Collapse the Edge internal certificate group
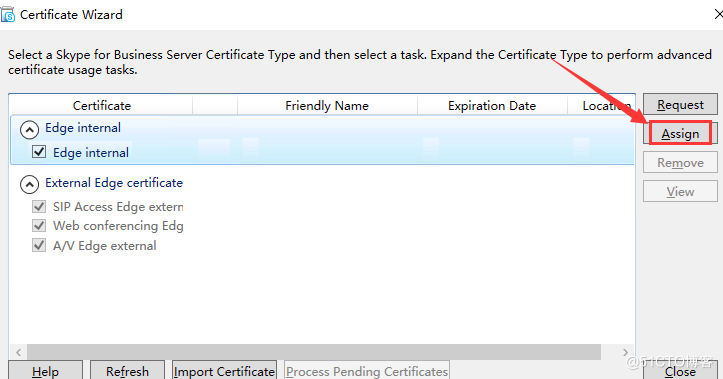This screenshot has width=723, height=379. [x=29, y=130]
